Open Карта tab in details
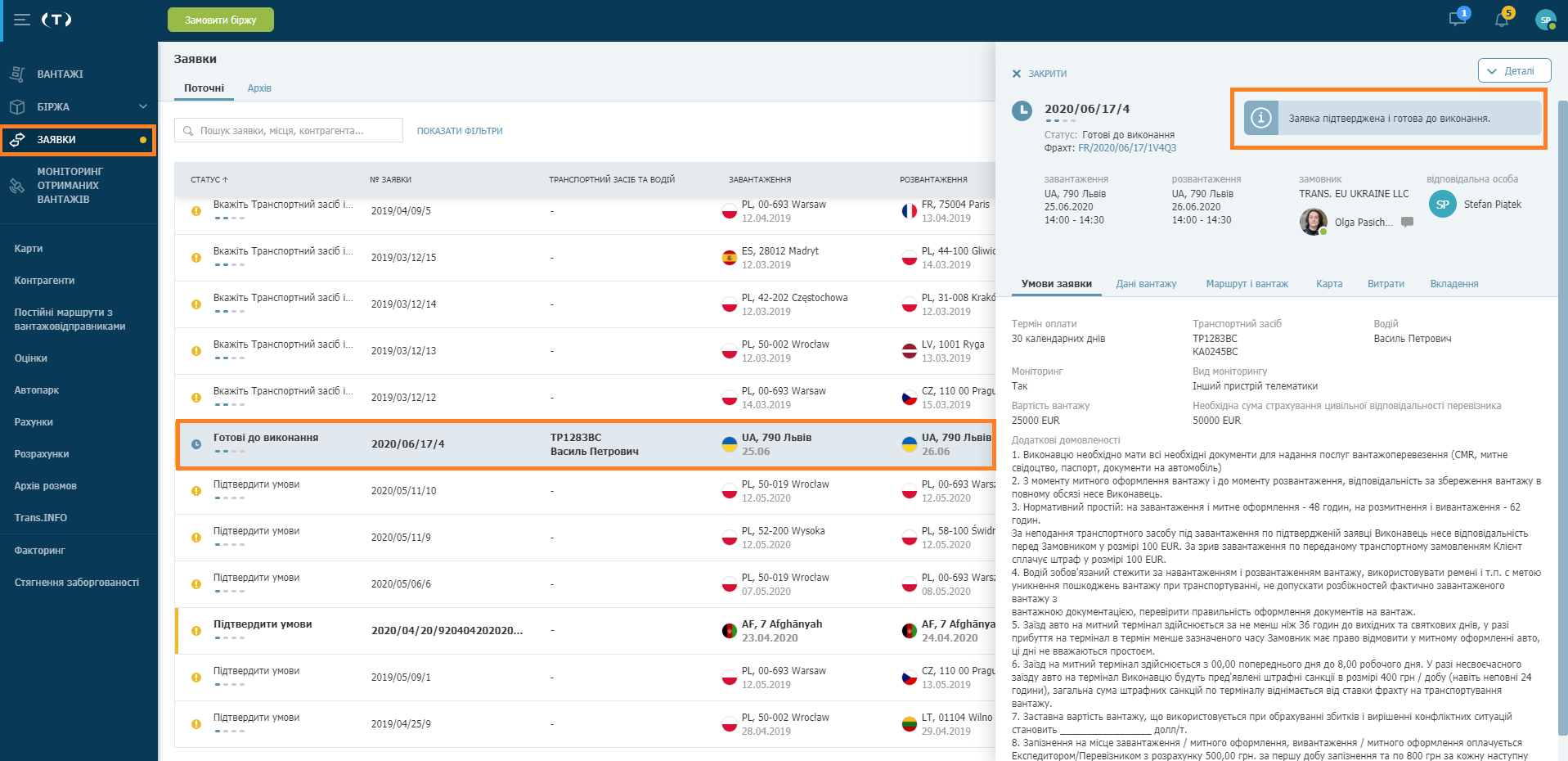 (x=1329, y=284)
